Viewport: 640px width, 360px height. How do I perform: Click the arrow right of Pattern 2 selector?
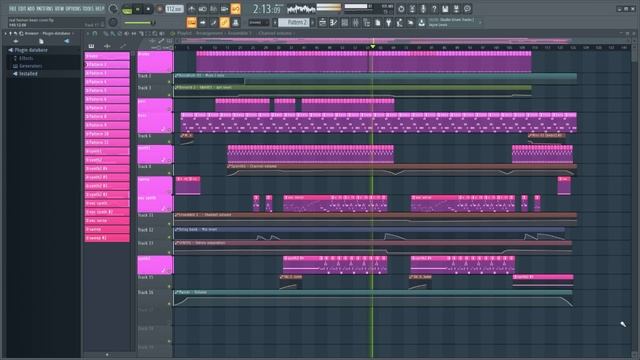[313, 22]
